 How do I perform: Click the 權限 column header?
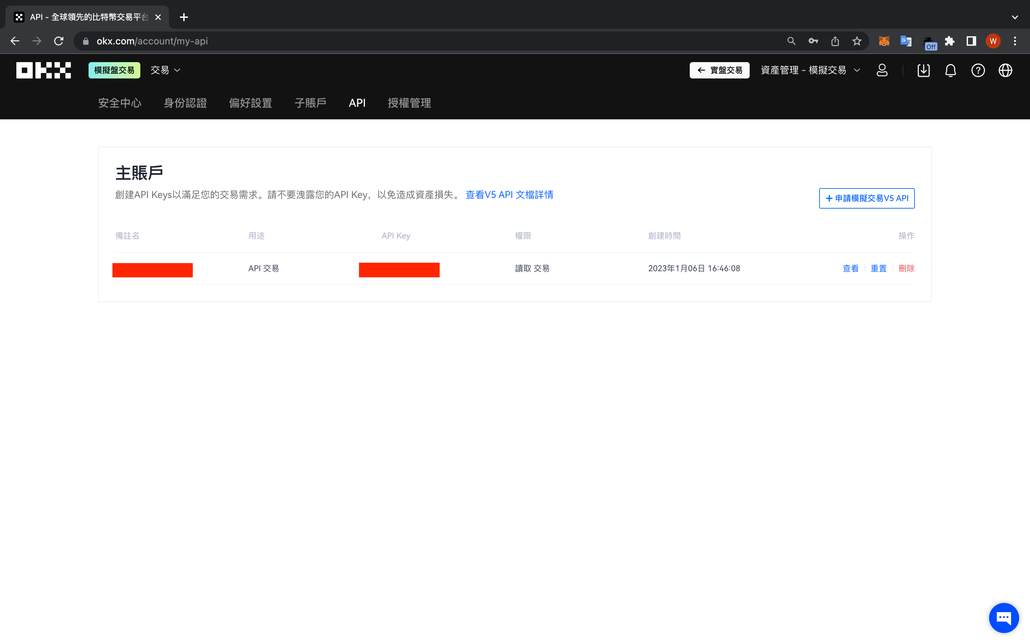(523, 236)
